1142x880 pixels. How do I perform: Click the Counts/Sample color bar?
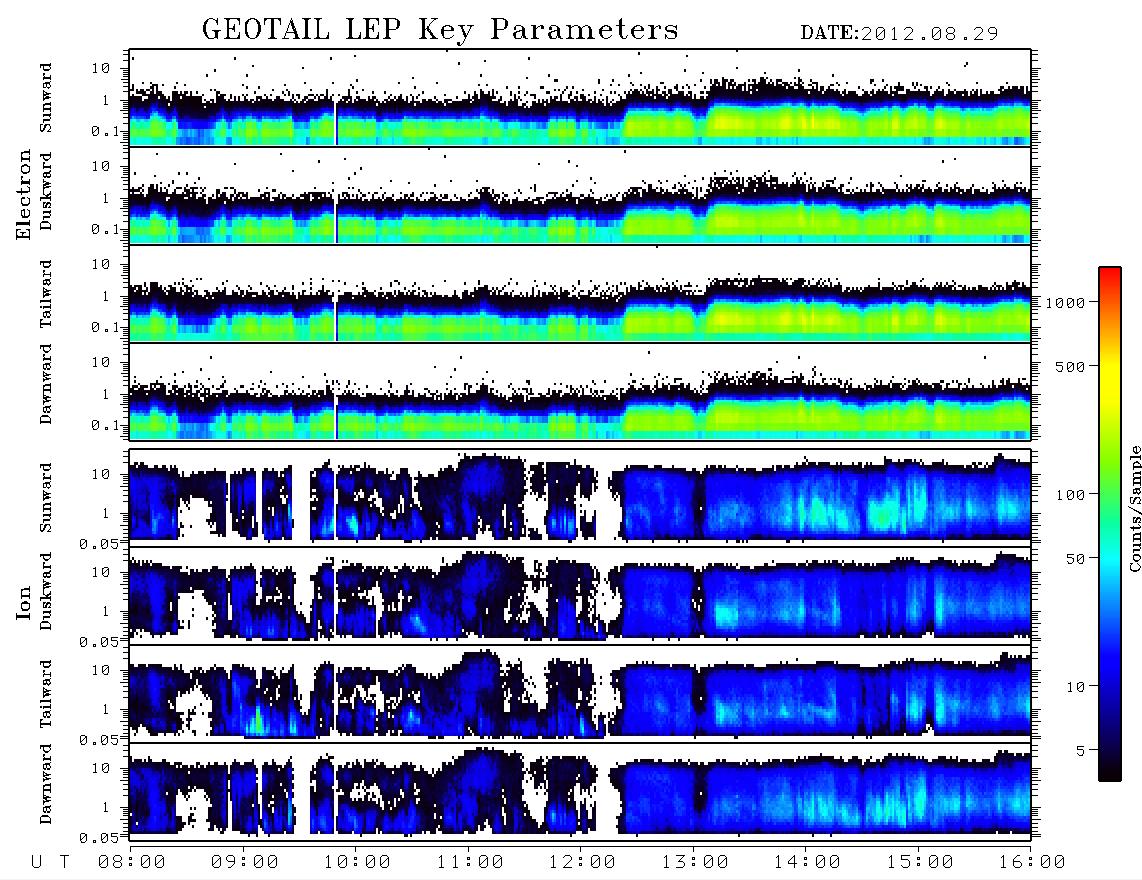1110,524
